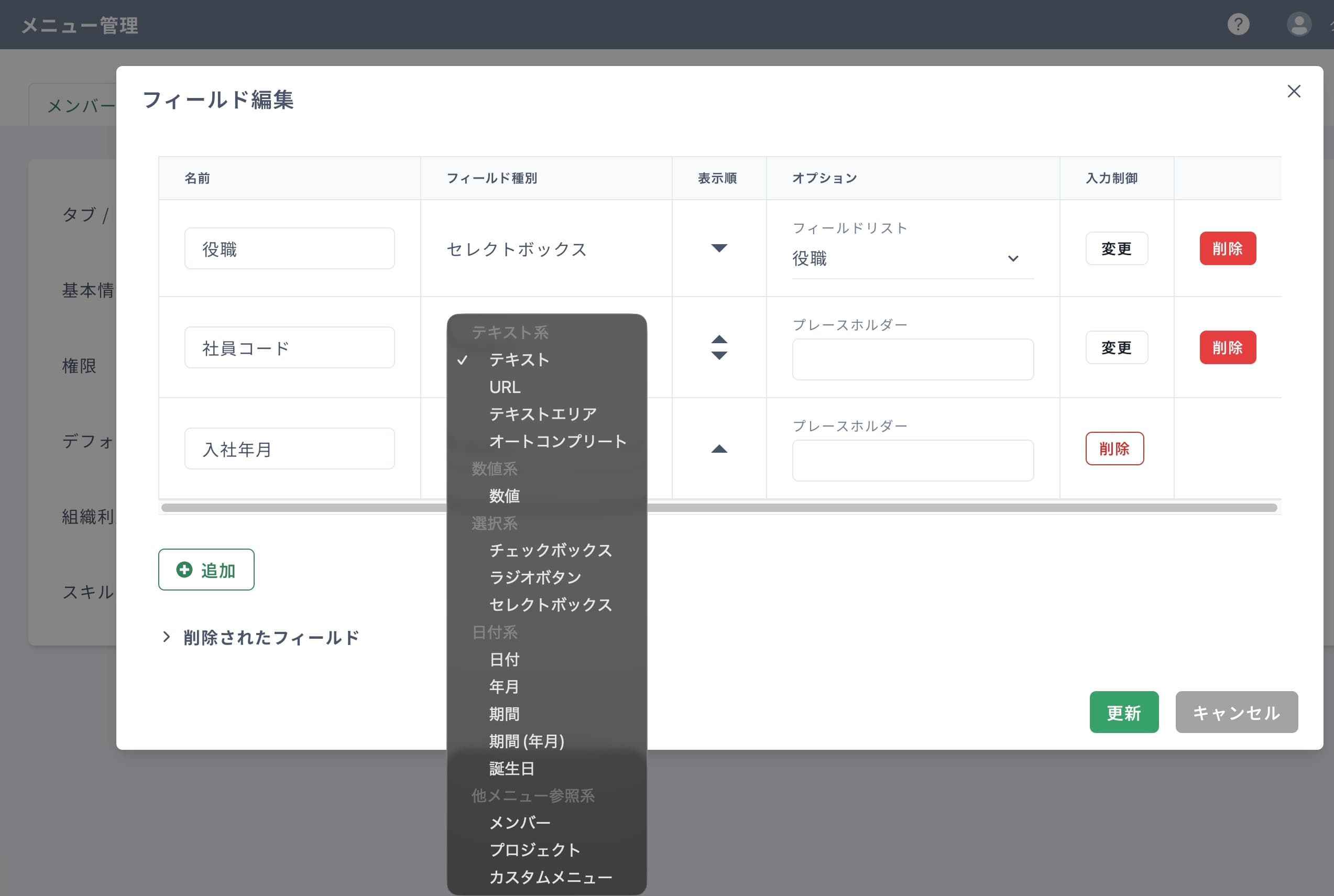Close the フィールド編集 dialog with the X

click(x=1294, y=92)
